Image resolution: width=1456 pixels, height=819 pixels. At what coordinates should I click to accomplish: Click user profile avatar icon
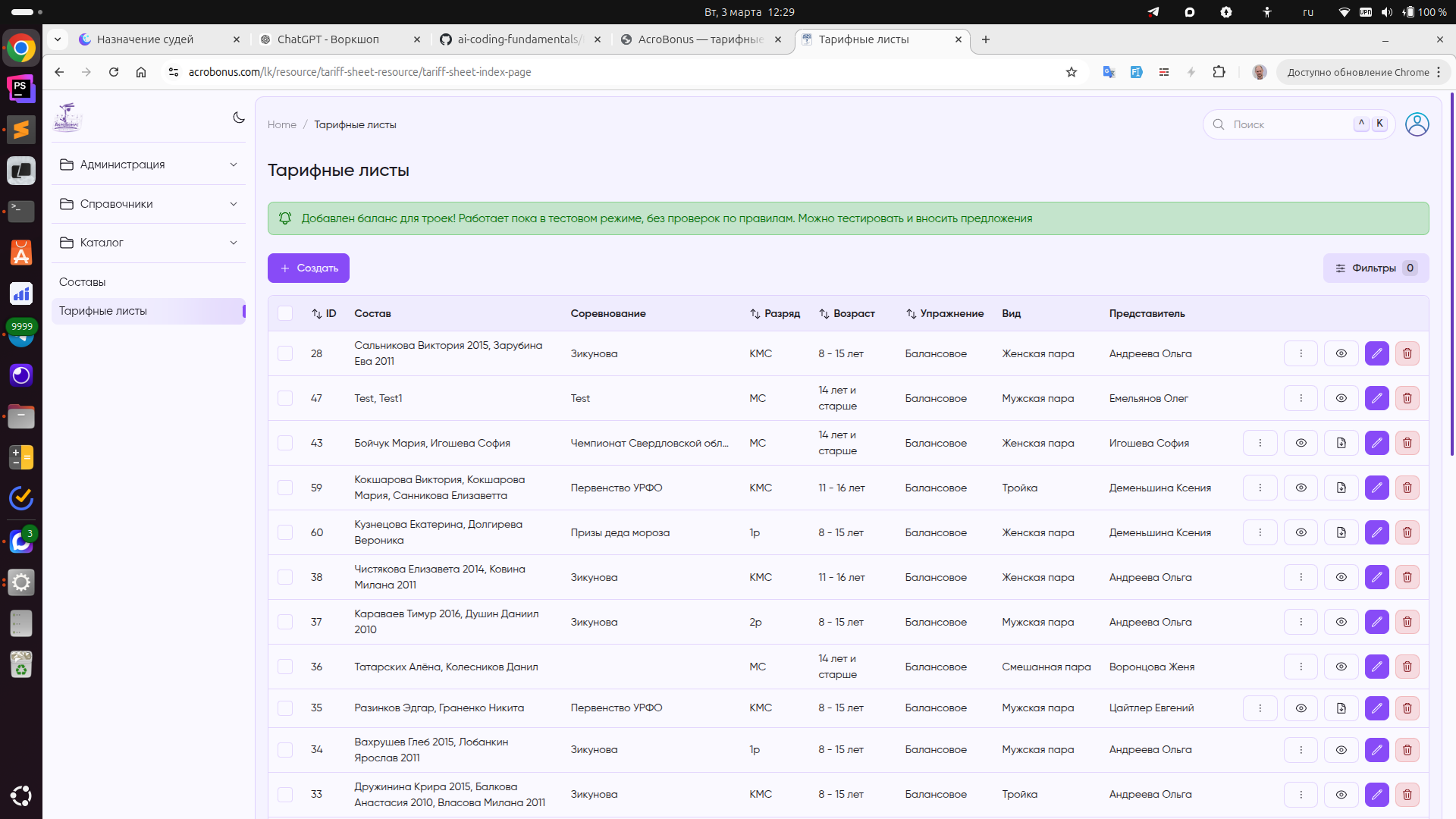point(1417,124)
